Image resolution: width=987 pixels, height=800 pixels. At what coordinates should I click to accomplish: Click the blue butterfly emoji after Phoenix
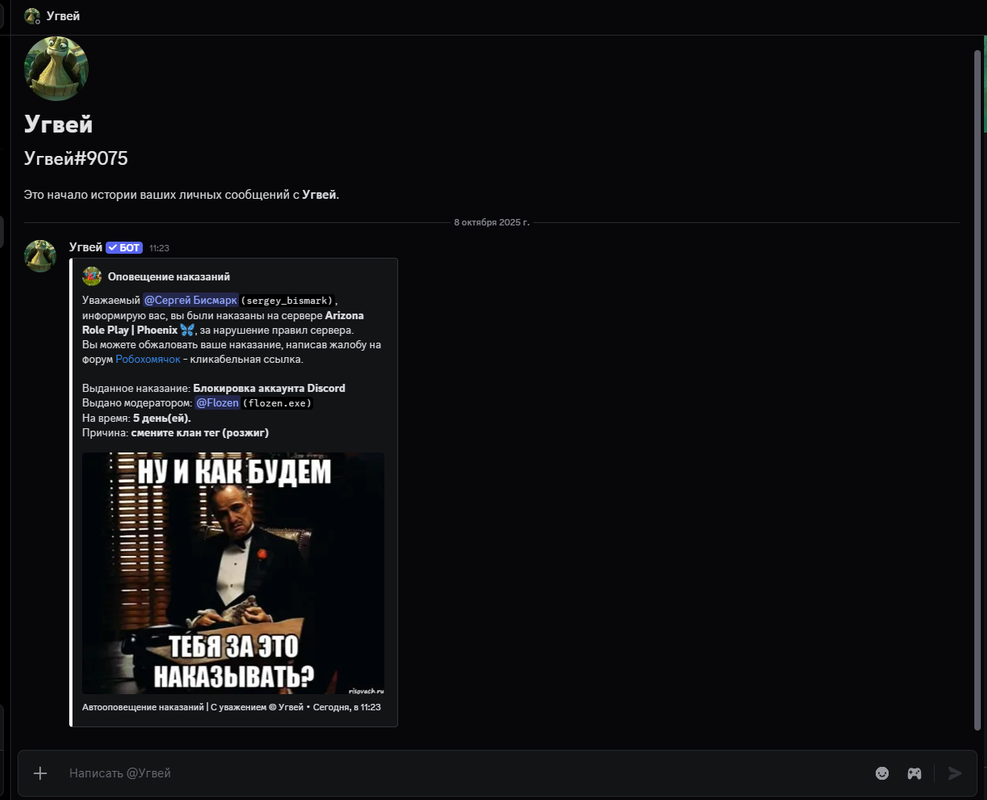[187, 330]
